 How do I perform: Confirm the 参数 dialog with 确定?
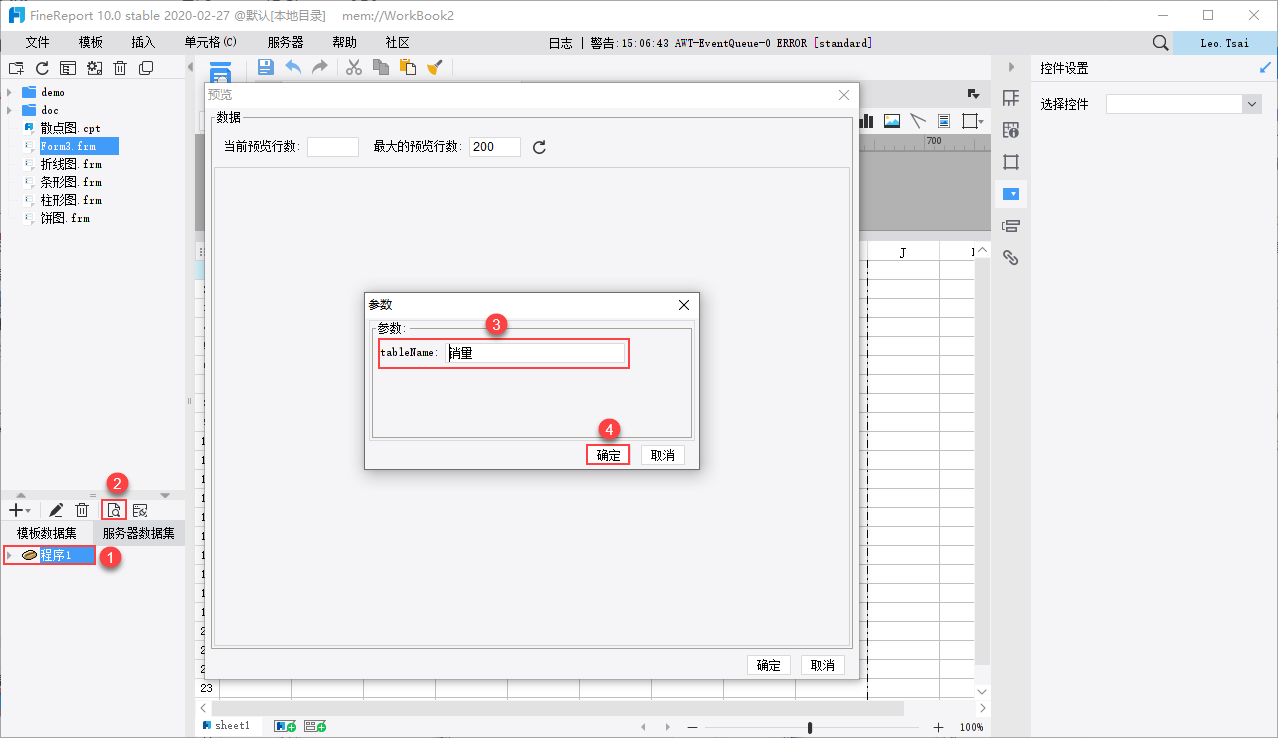(x=608, y=455)
